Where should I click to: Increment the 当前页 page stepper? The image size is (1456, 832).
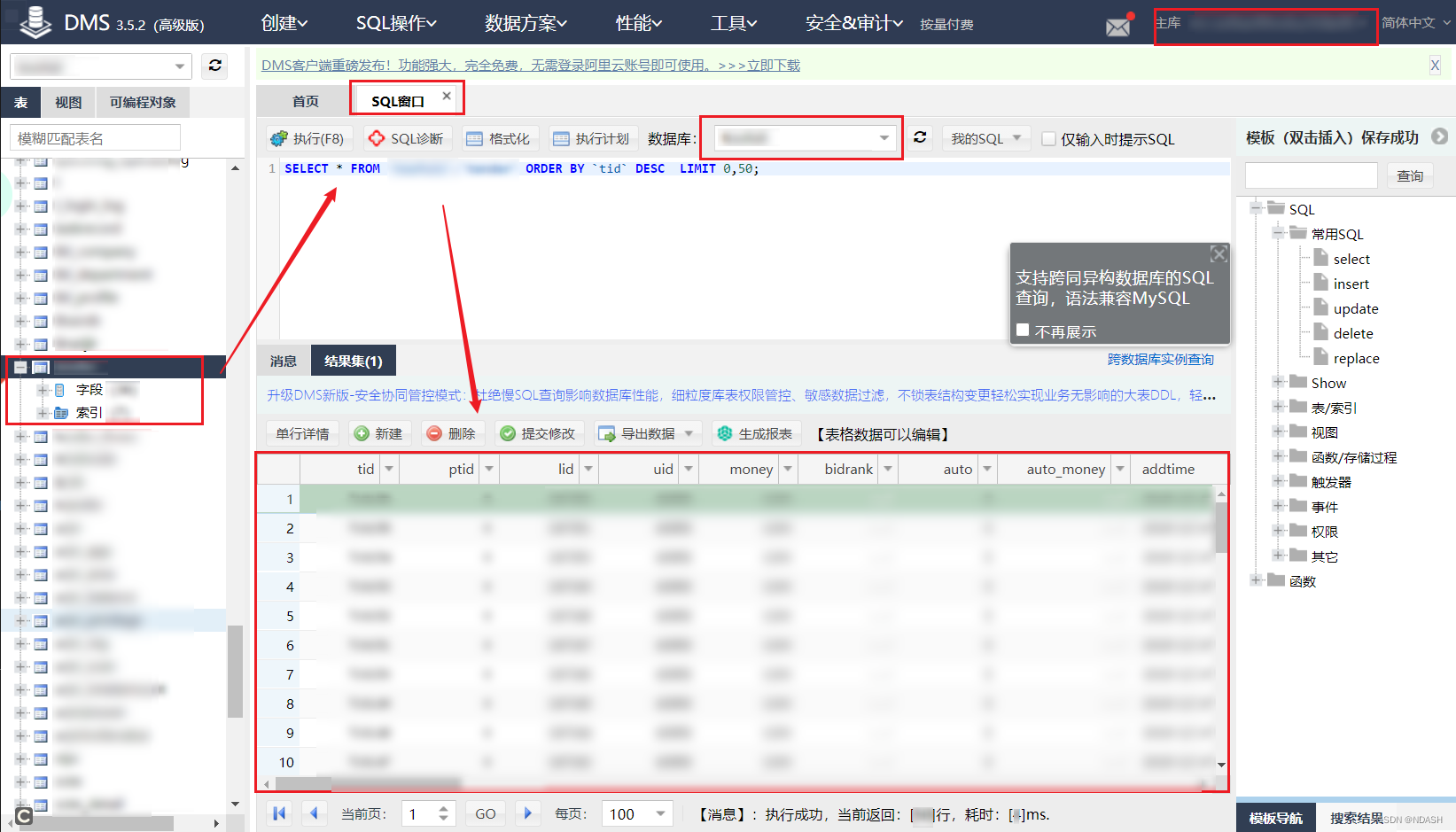click(x=444, y=807)
